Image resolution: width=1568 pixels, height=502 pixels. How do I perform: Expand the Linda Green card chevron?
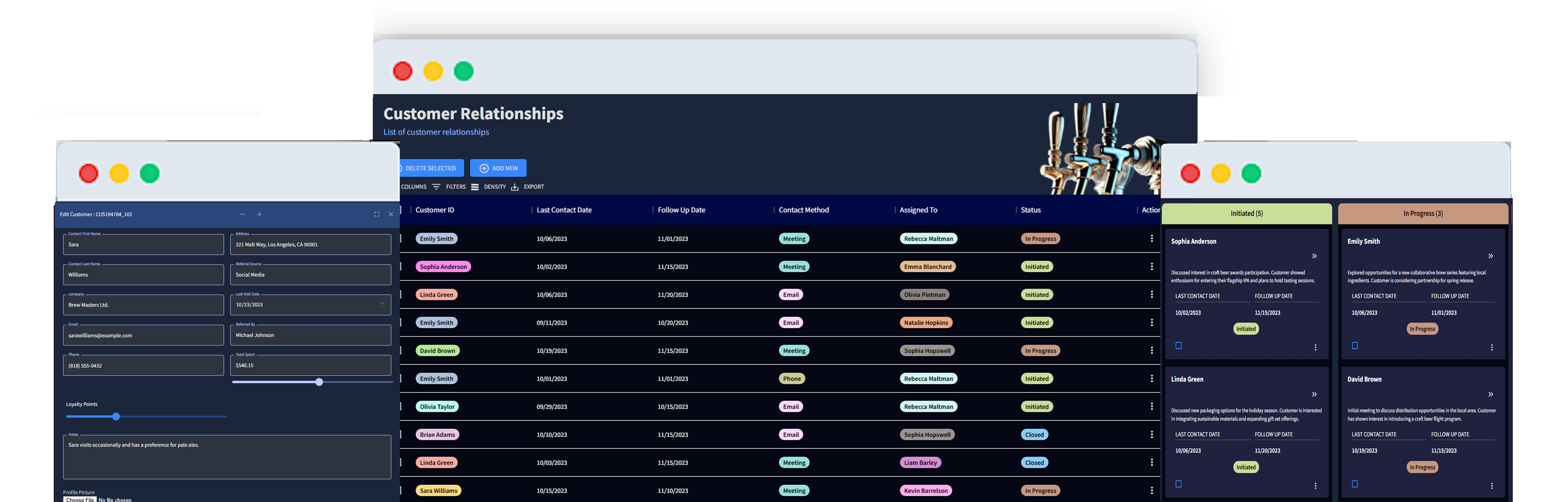tap(1314, 394)
